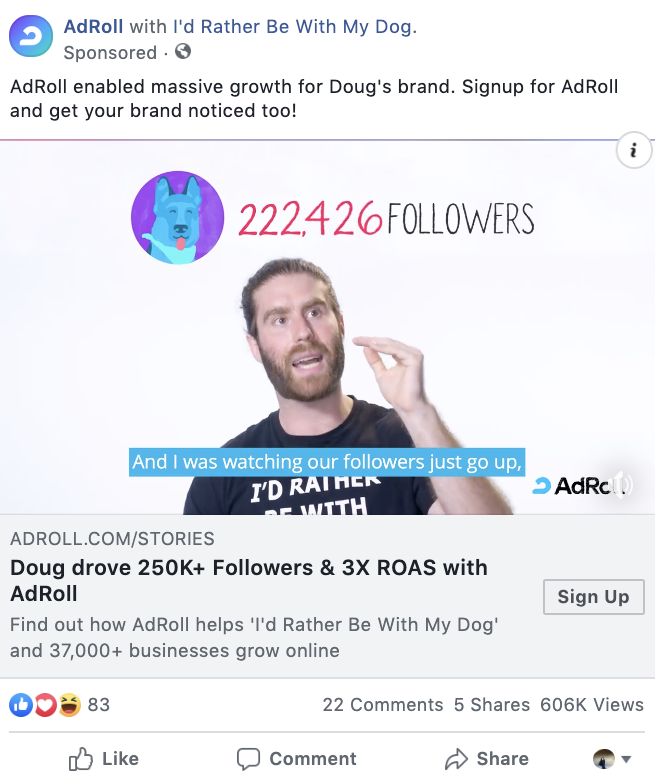Viewport: 655px width, 780px height.
Task: View the 22 Comments list
Action: point(382,705)
